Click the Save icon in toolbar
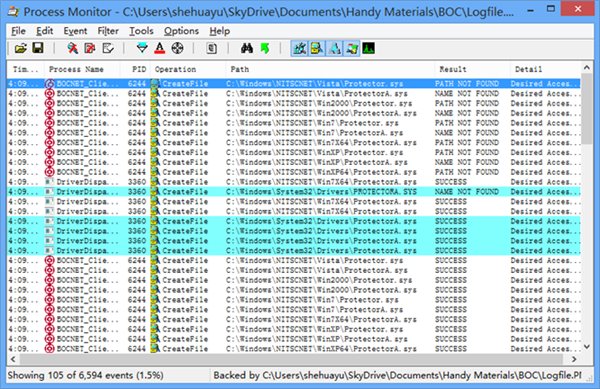 [x=38, y=48]
